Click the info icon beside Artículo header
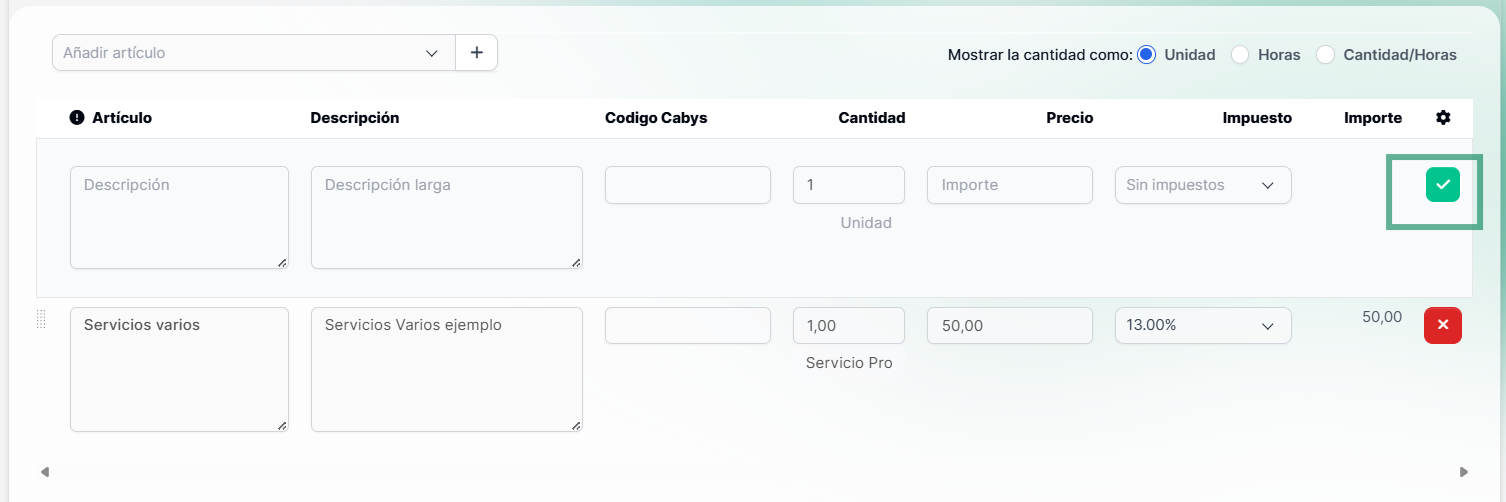The image size is (1506, 502). click(77, 118)
